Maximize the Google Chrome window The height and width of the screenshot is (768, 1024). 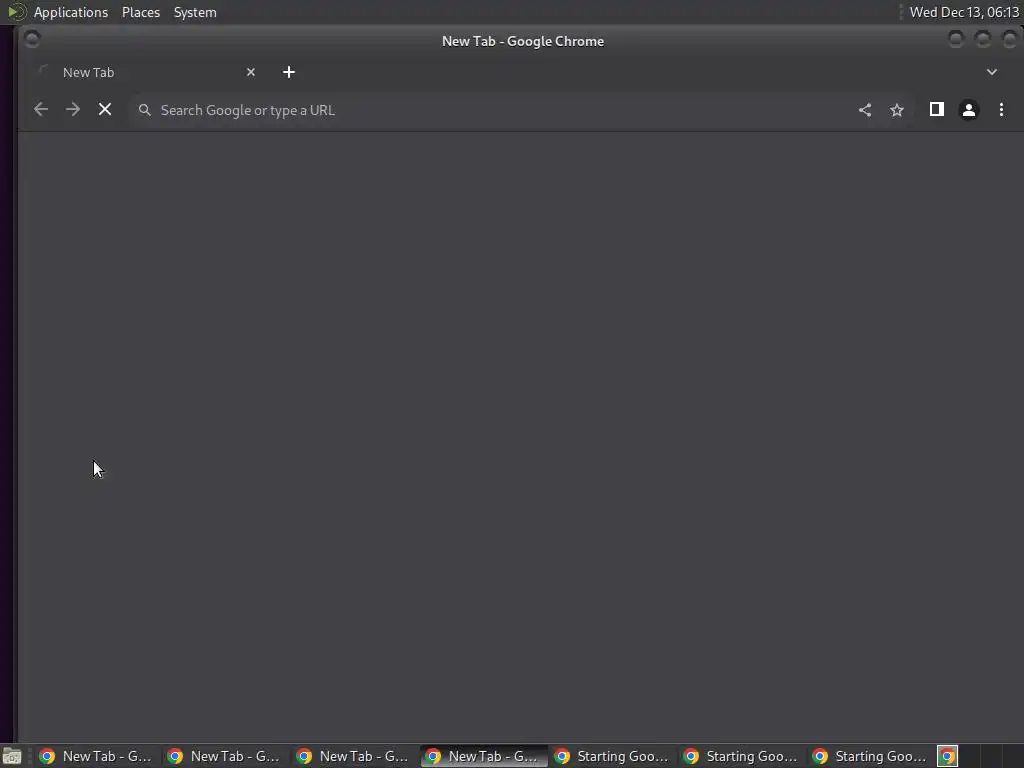point(983,39)
